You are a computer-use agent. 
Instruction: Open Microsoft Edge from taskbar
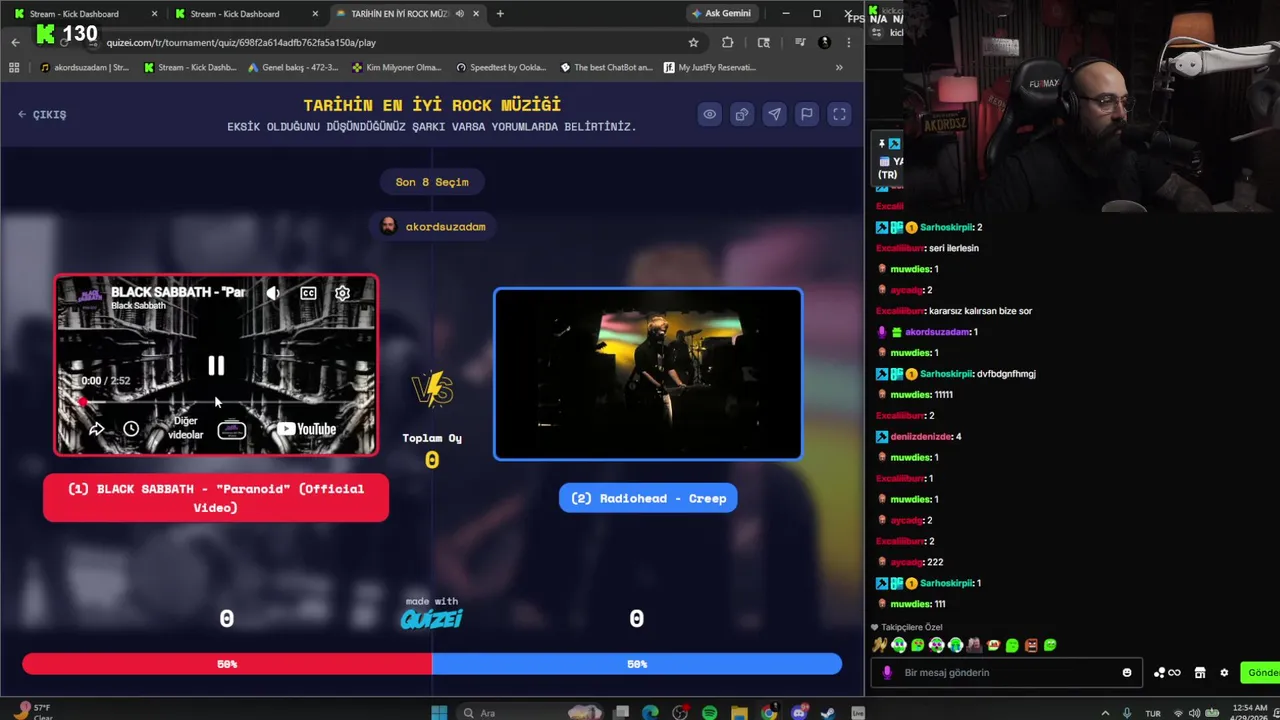click(x=650, y=712)
